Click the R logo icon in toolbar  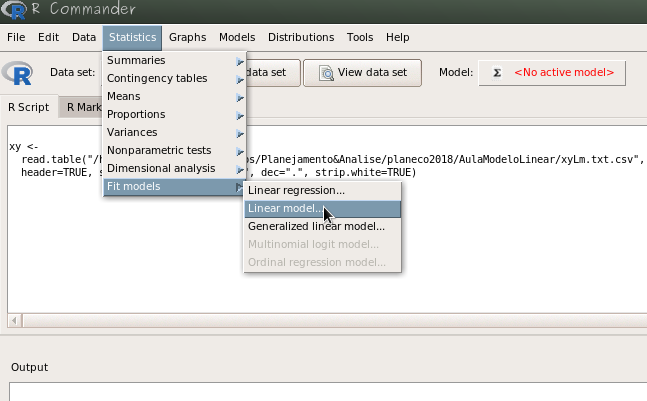coord(18,73)
